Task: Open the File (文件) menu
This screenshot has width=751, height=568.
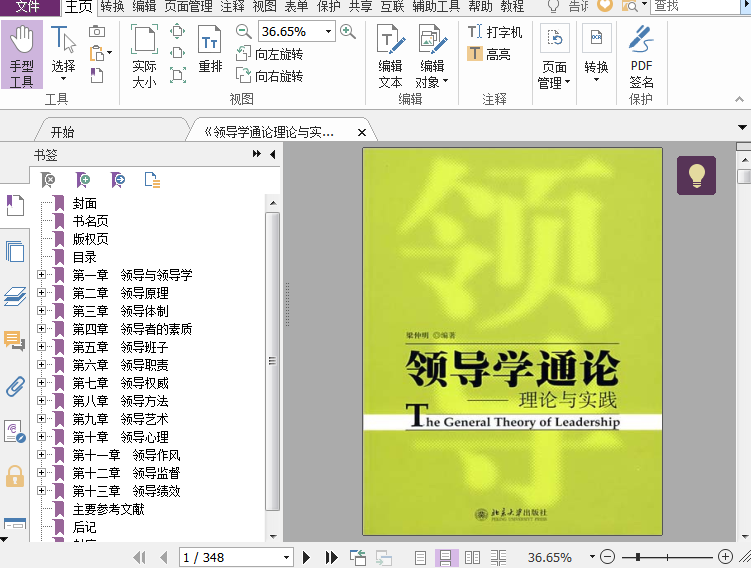Action: [28, 6]
